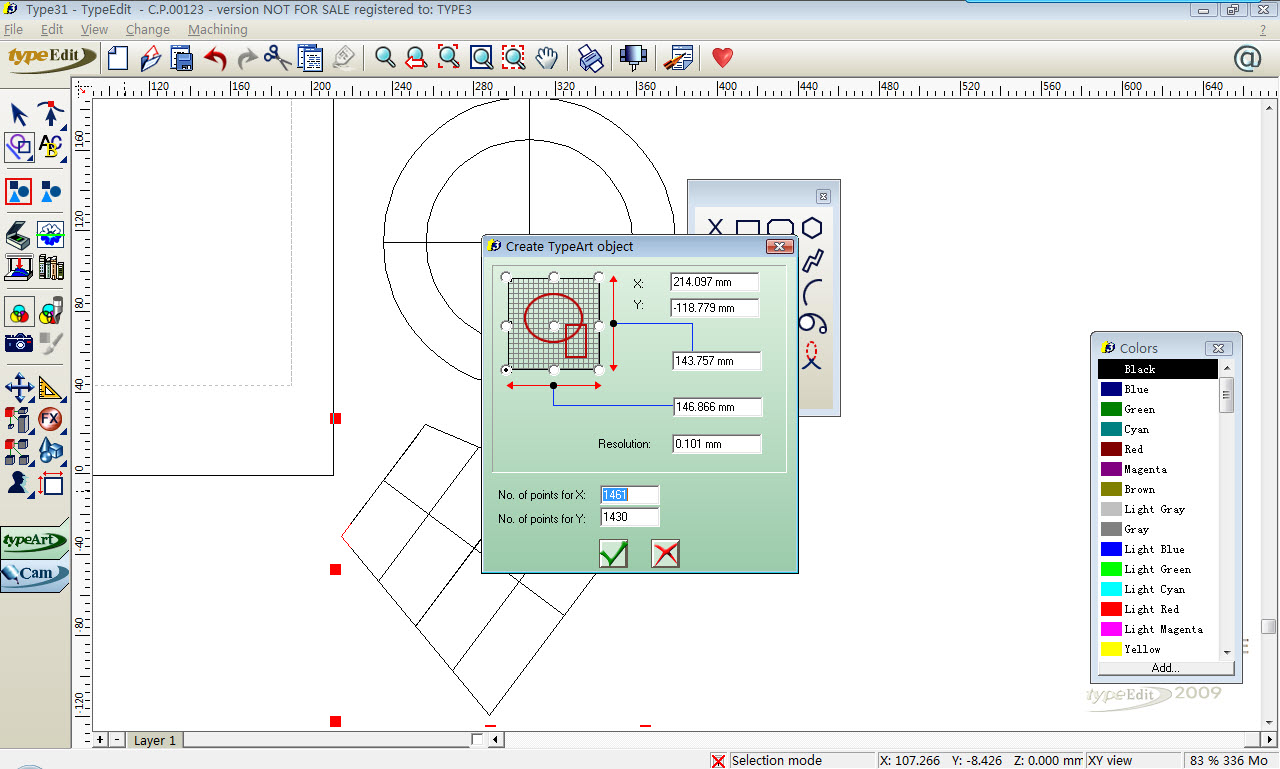
Task: Return to the previous zoom with the red arrow magnifier
Action: pyautogui.click(x=417, y=58)
